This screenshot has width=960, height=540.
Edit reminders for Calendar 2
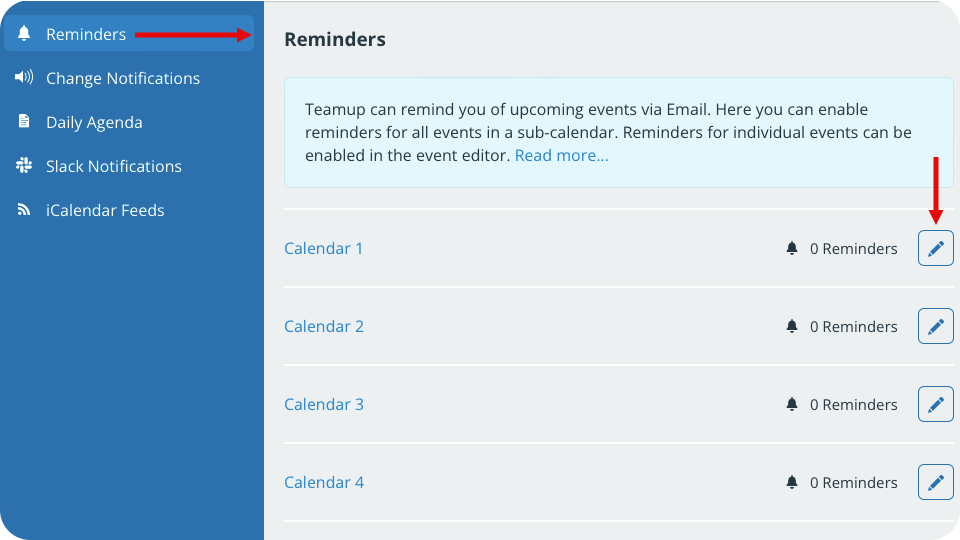[x=935, y=326]
